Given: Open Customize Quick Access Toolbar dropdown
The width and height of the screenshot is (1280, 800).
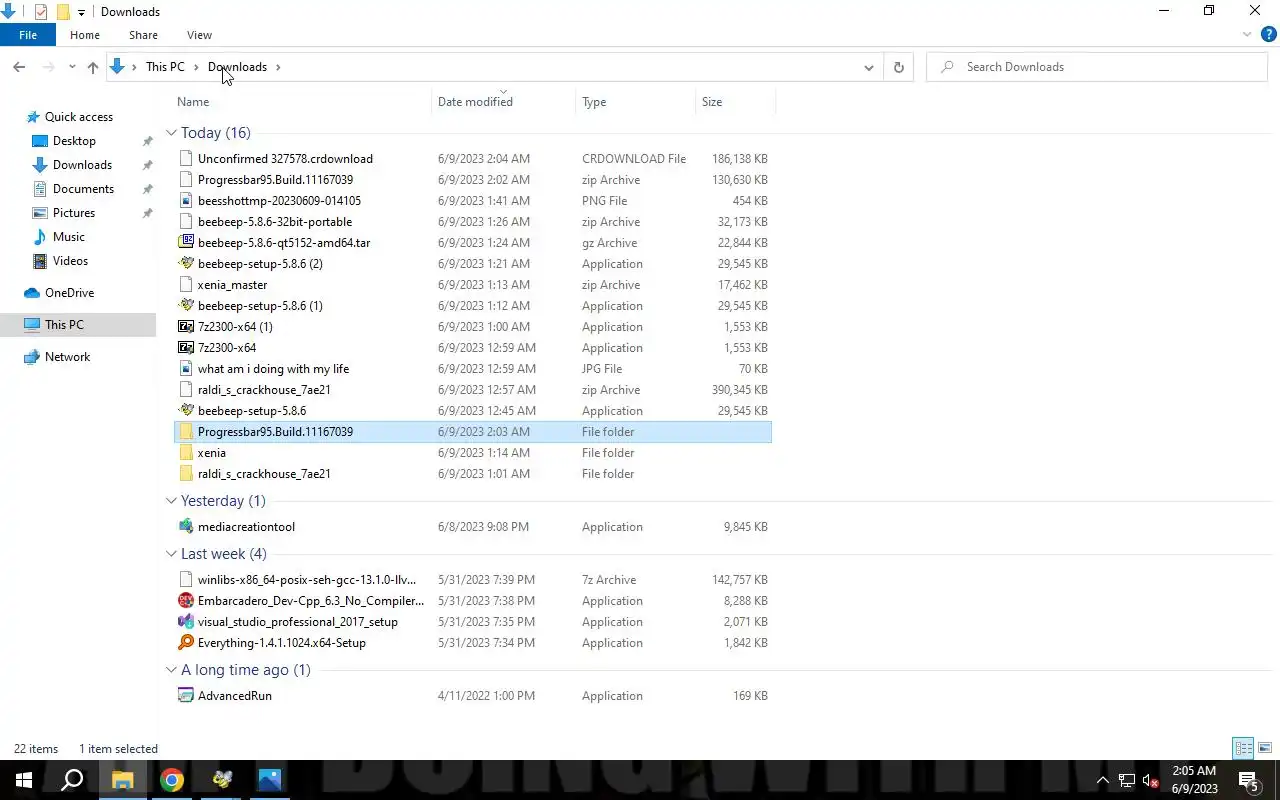Looking at the screenshot, I should (82, 12).
